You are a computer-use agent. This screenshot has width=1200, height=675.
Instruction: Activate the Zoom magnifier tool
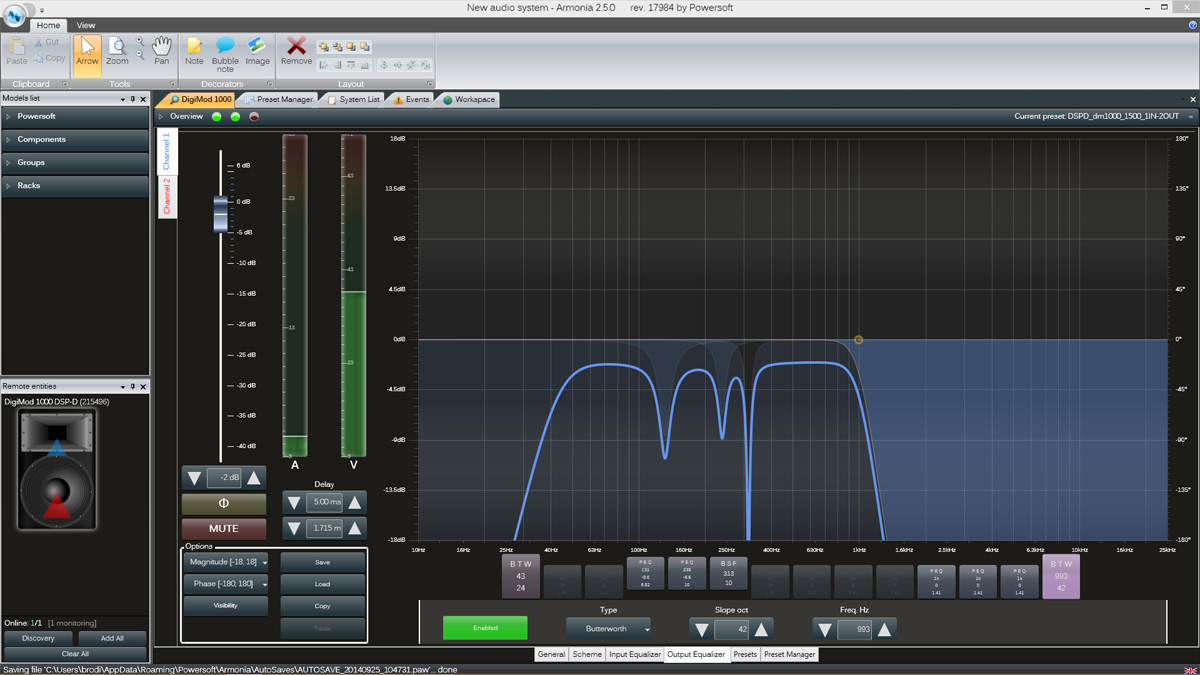tap(117, 52)
